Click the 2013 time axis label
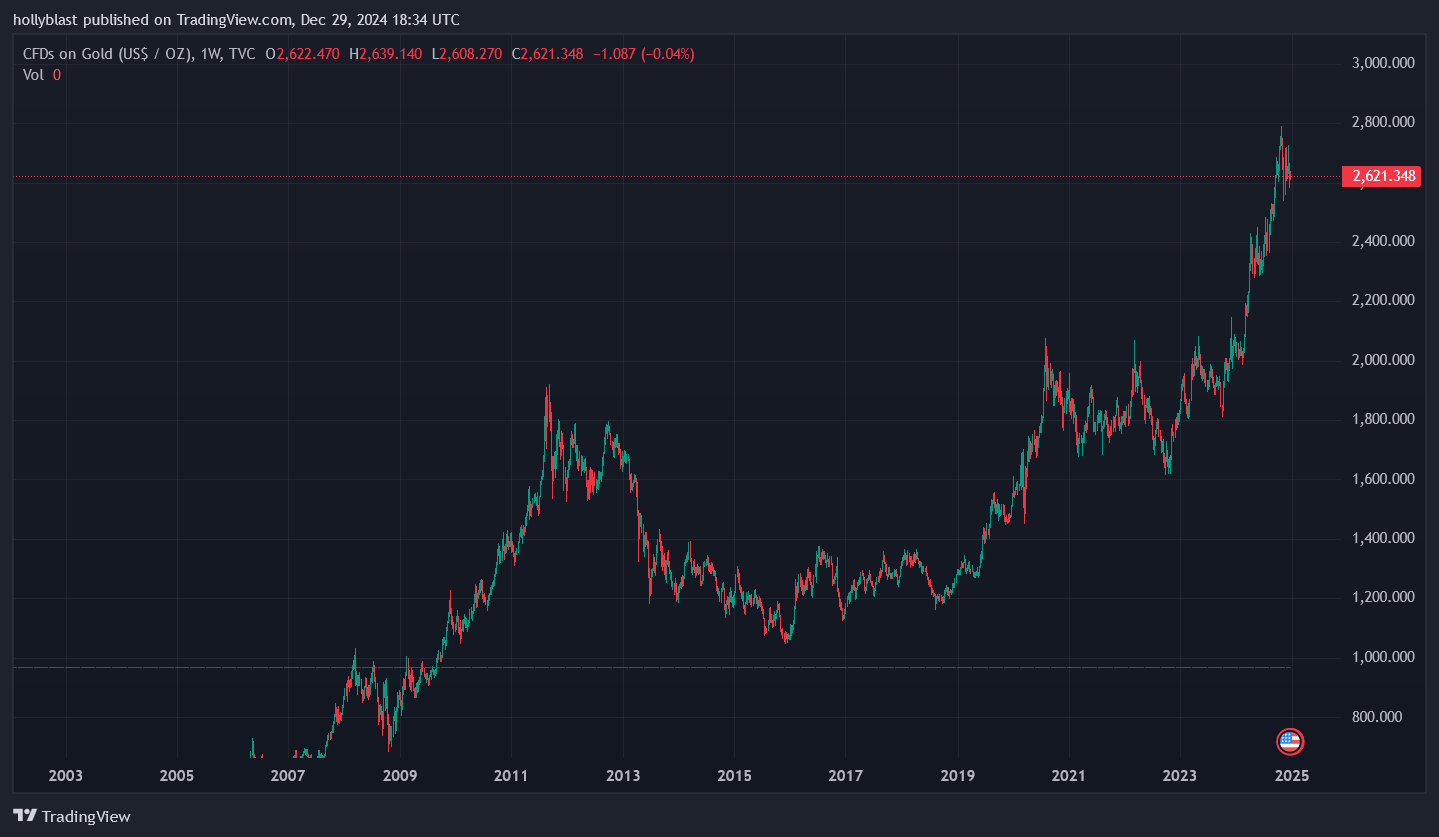 pyautogui.click(x=623, y=775)
